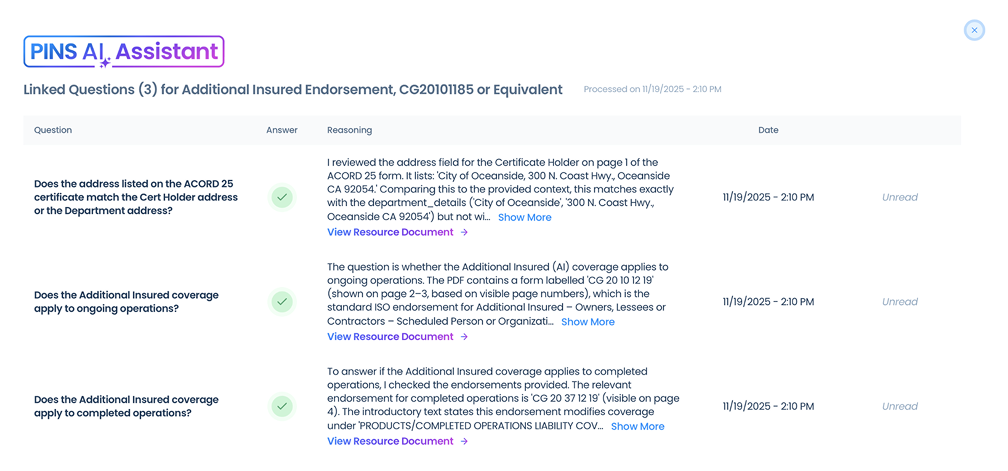Viewport: 1008px width, 471px height.
Task: Click the Date column header
Action: [768, 130]
